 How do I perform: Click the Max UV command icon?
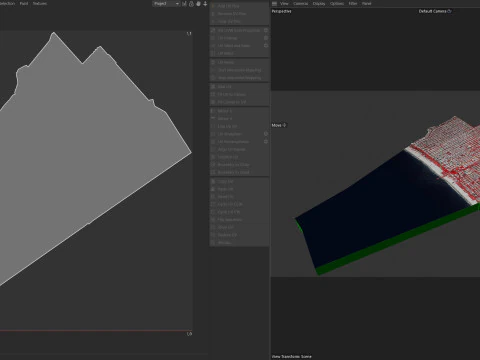pyautogui.click(x=213, y=87)
